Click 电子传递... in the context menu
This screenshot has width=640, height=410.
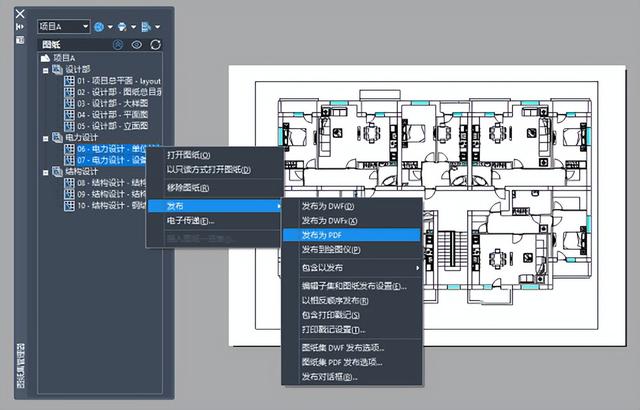point(190,220)
